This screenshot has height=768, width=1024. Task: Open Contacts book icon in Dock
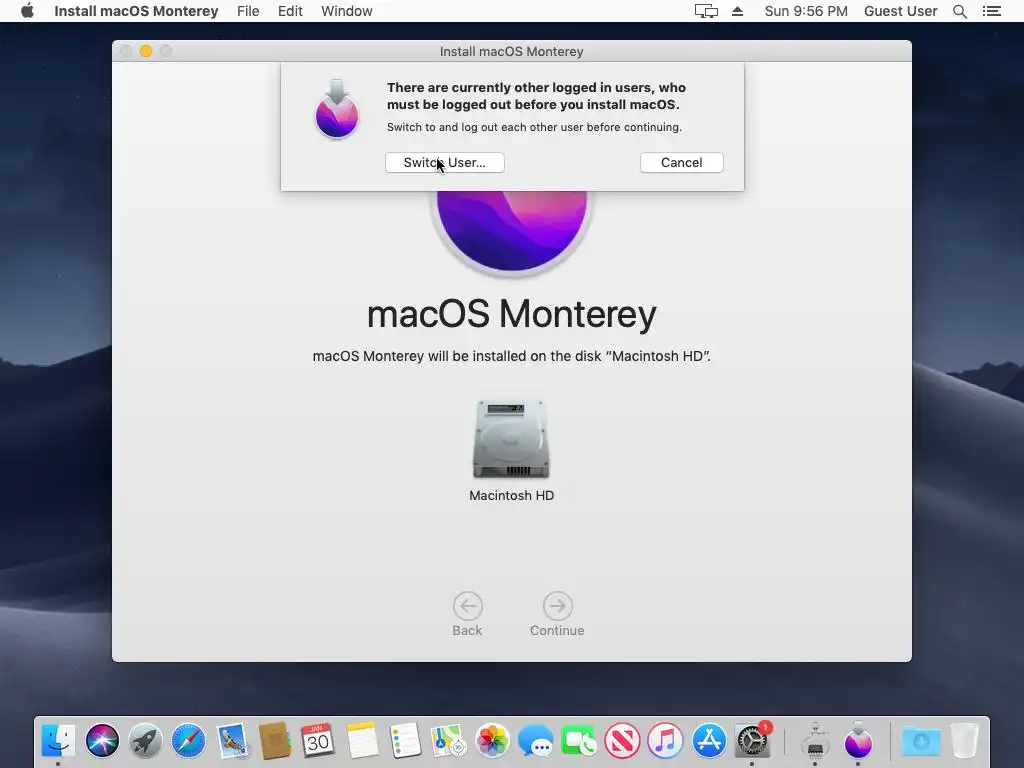pyautogui.click(x=275, y=741)
